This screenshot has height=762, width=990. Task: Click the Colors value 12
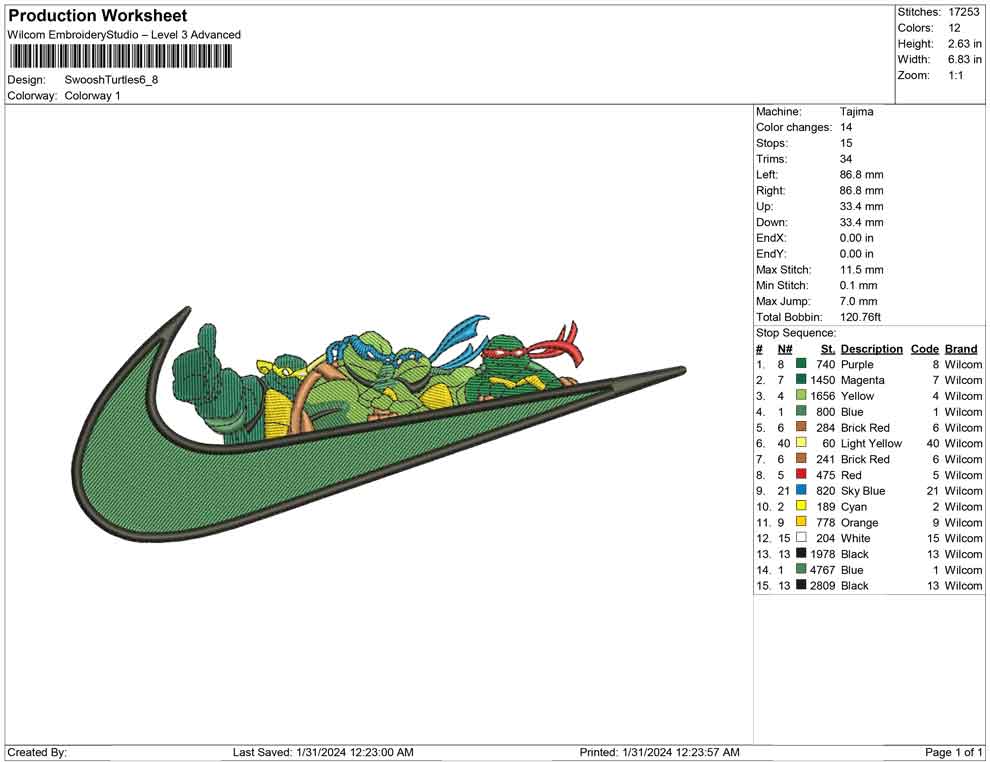[x=954, y=28]
